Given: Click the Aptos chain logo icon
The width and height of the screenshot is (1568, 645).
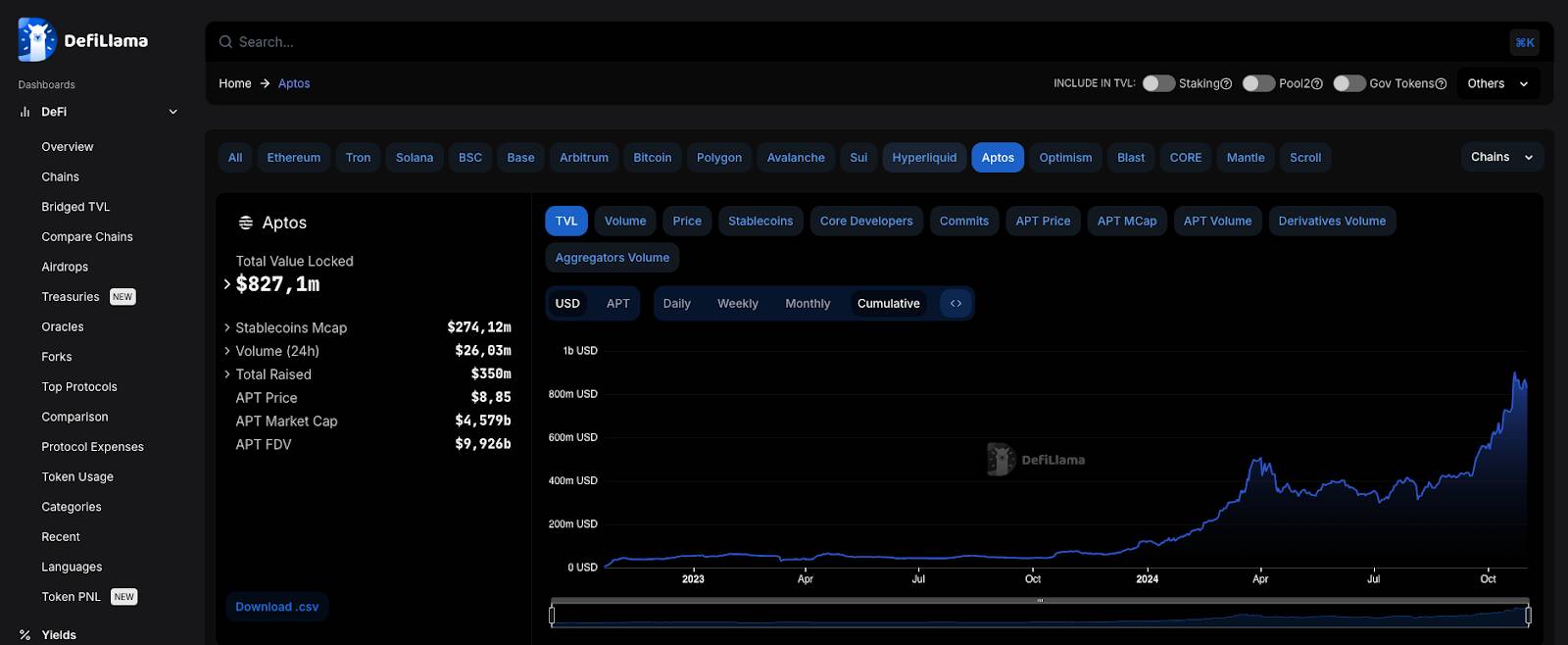Looking at the screenshot, I should (246, 223).
